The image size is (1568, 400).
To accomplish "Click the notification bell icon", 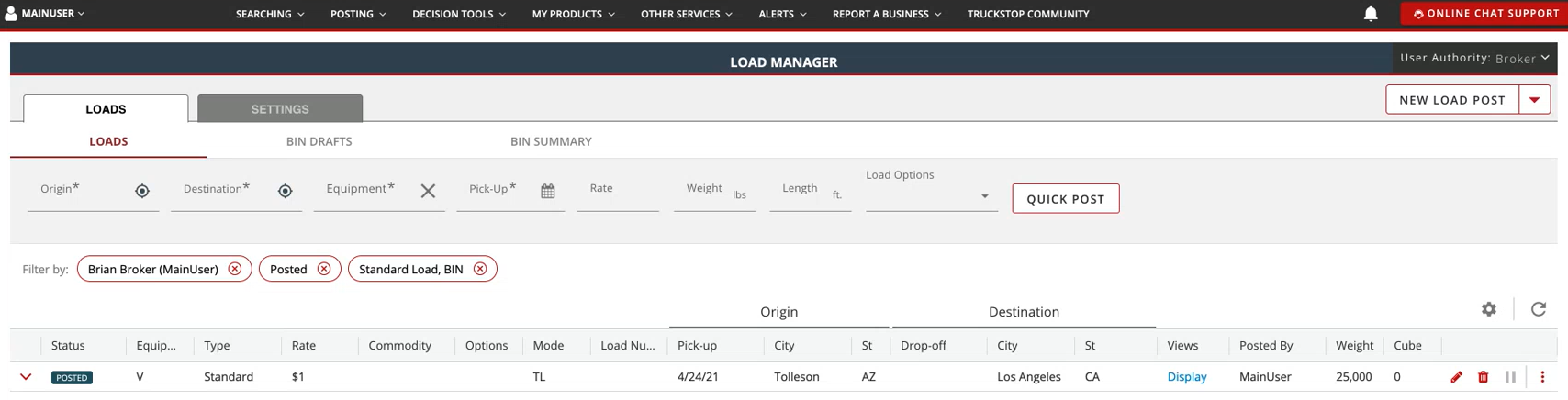I will click(1370, 14).
